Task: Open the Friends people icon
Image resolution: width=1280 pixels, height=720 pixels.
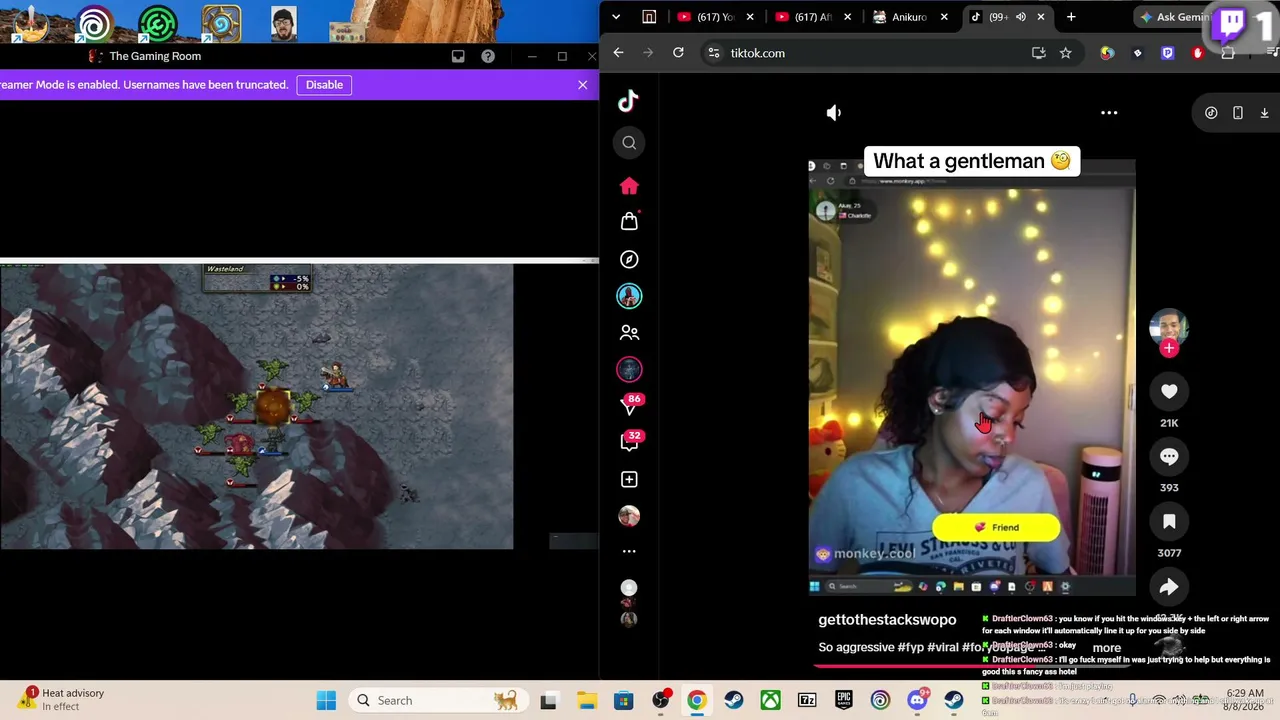Action: click(629, 332)
